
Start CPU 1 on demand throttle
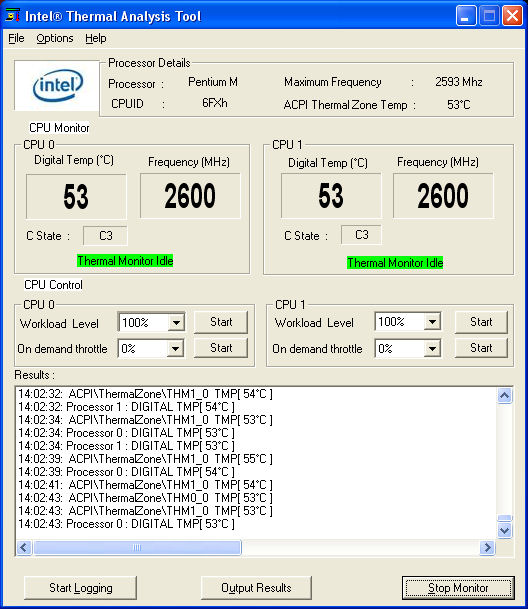click(x=481, y=348)
